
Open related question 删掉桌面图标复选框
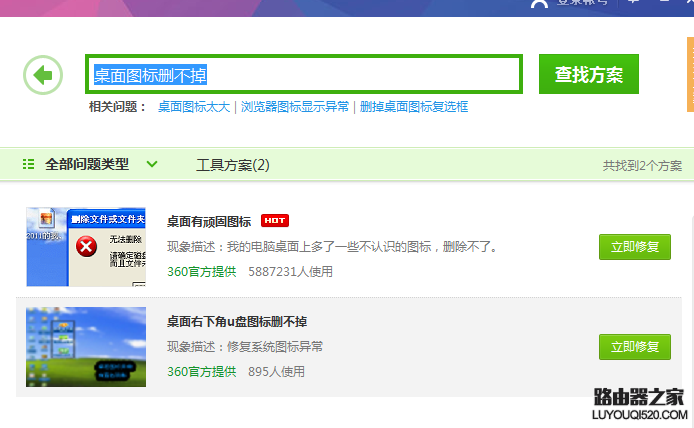414,107
